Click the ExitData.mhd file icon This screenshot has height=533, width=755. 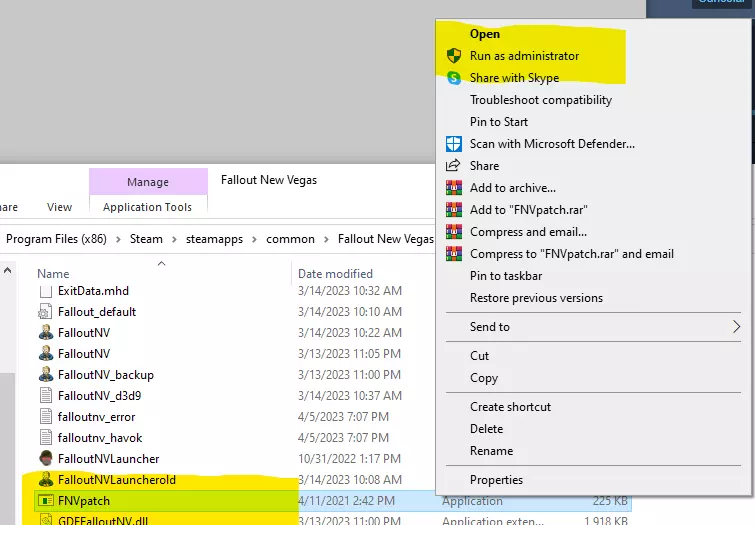coord(46,291)
